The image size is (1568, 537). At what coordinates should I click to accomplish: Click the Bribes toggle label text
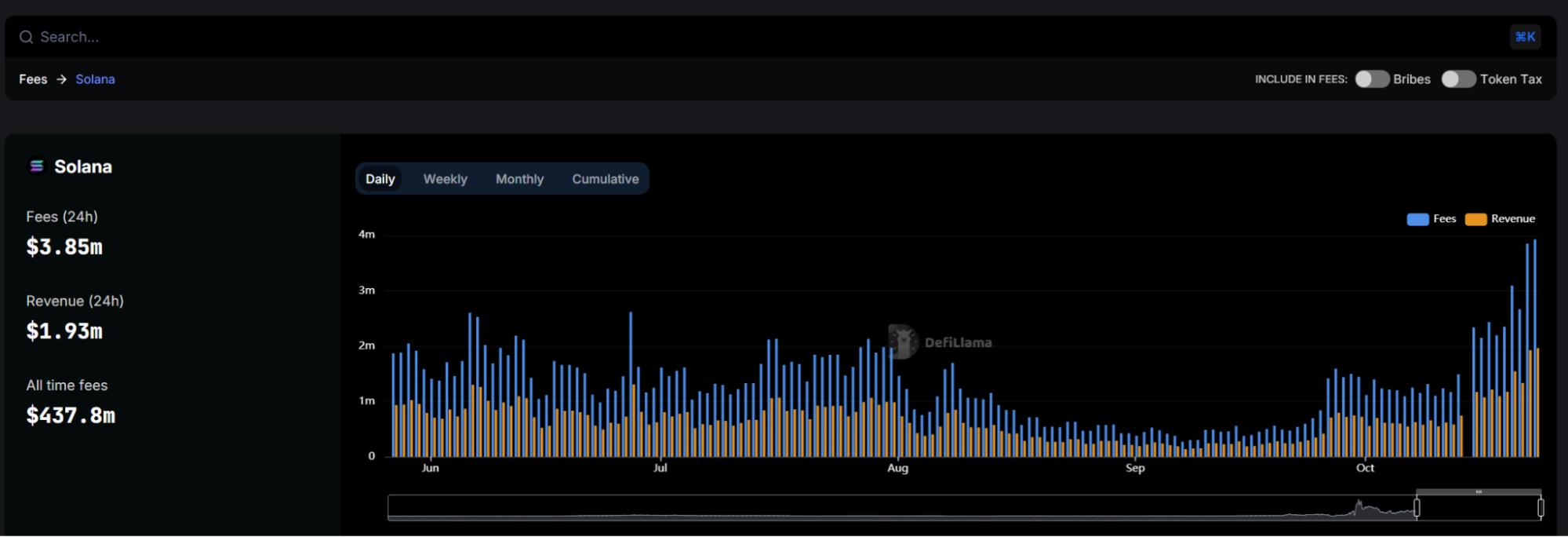[x=1412, y=79]
